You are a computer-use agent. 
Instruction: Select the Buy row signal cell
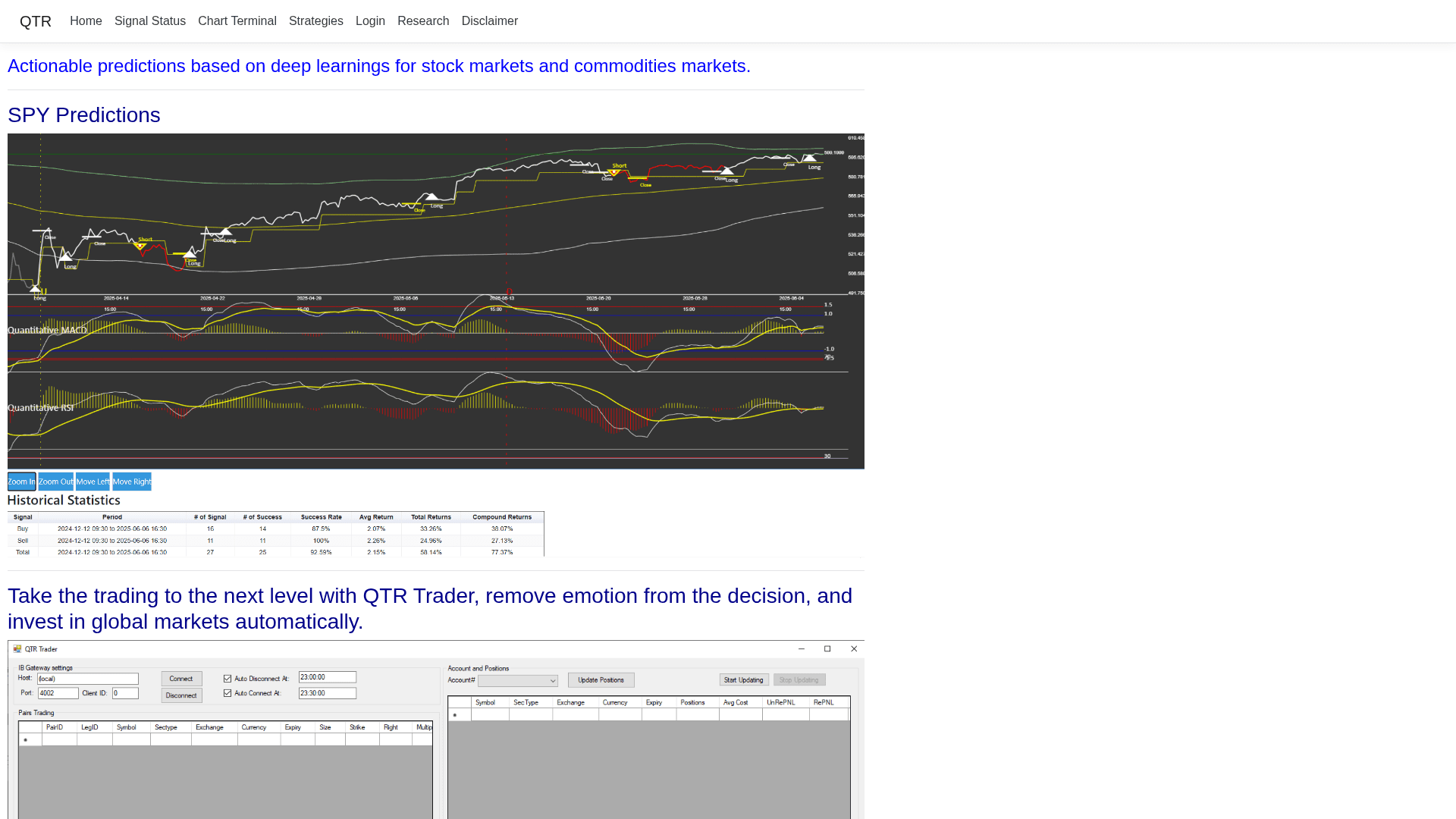[x=23, y=529]
